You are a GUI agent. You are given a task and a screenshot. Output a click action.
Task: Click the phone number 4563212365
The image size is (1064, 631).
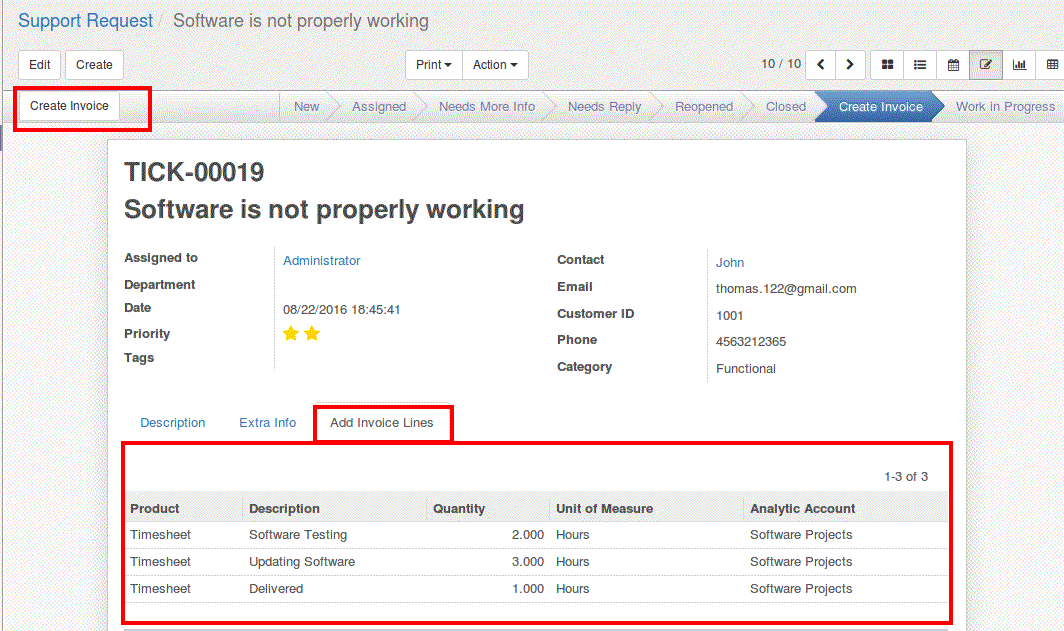tap(750, 342)
